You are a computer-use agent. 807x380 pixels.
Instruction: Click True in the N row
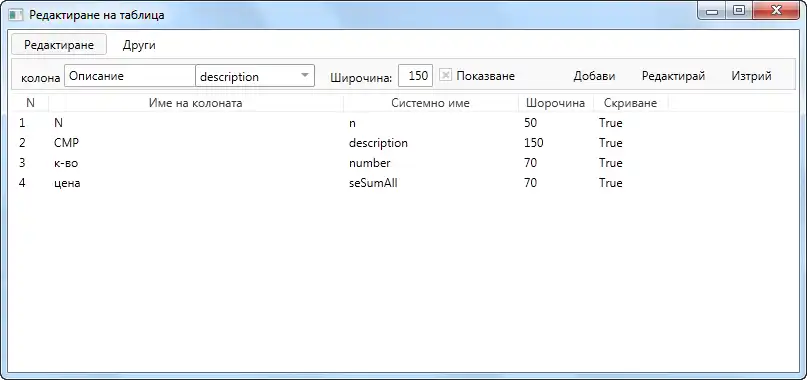click(611, 123)
